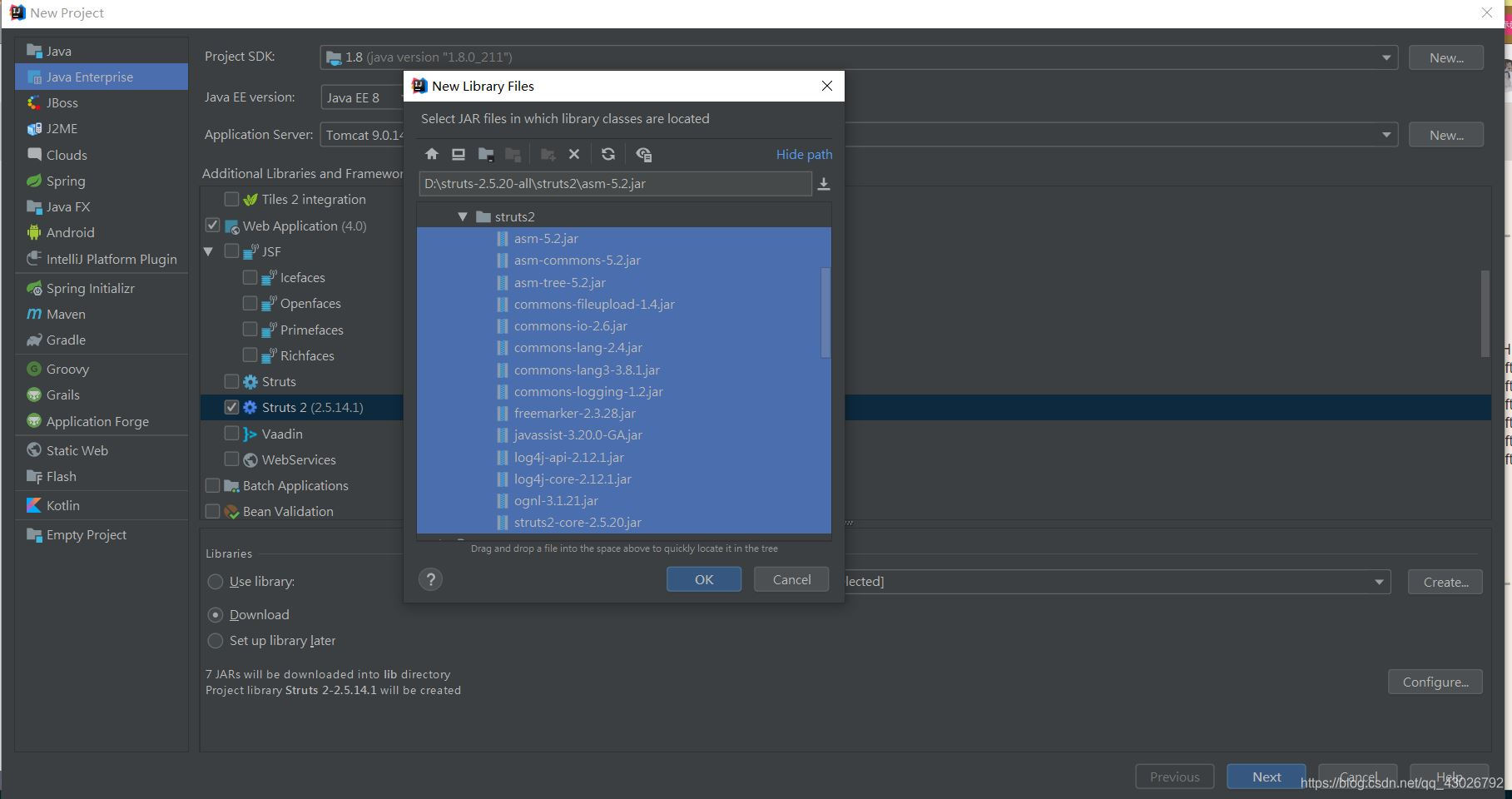This screenshot has width=1512, height=799.
Task: Check the JSF framework checkbox
Action: click(x=231, y=251)
